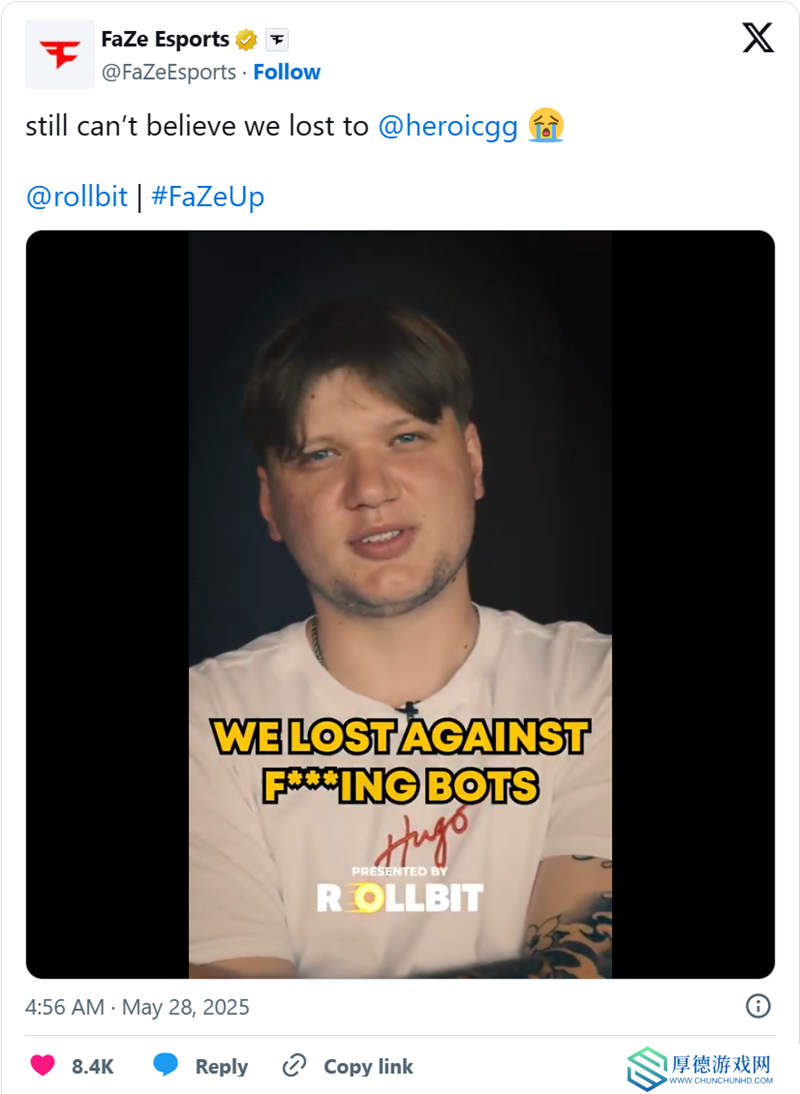The image size is (800, 1094).
Task: Play the embedded video thumbnail
Action: (x=400, y=604)
